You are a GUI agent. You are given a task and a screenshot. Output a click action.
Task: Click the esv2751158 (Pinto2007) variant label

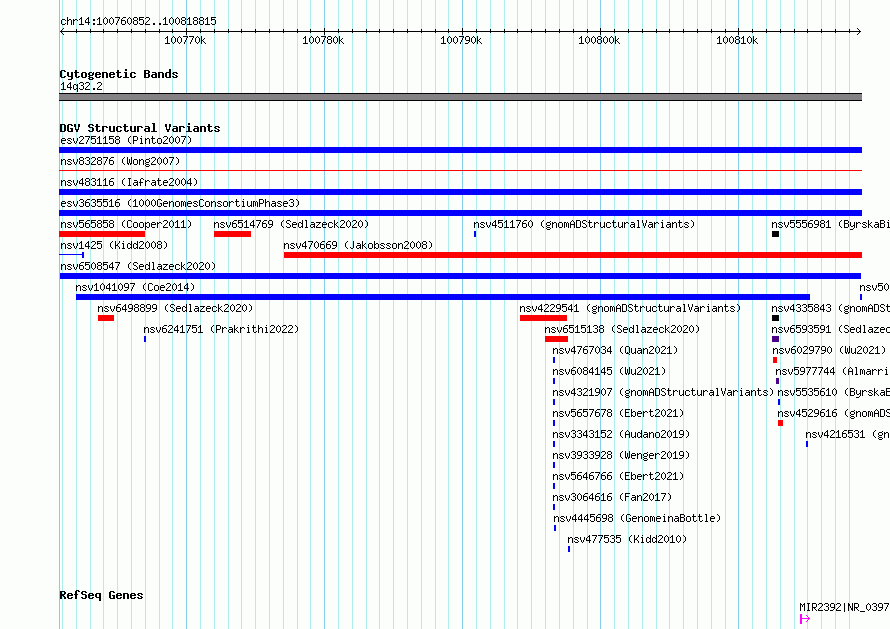126,140
